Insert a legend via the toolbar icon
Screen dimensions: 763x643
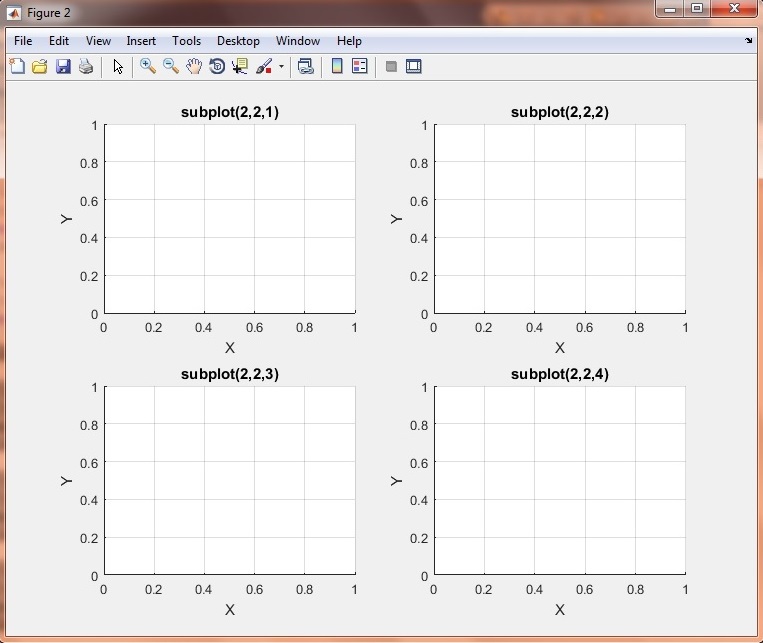360,66
